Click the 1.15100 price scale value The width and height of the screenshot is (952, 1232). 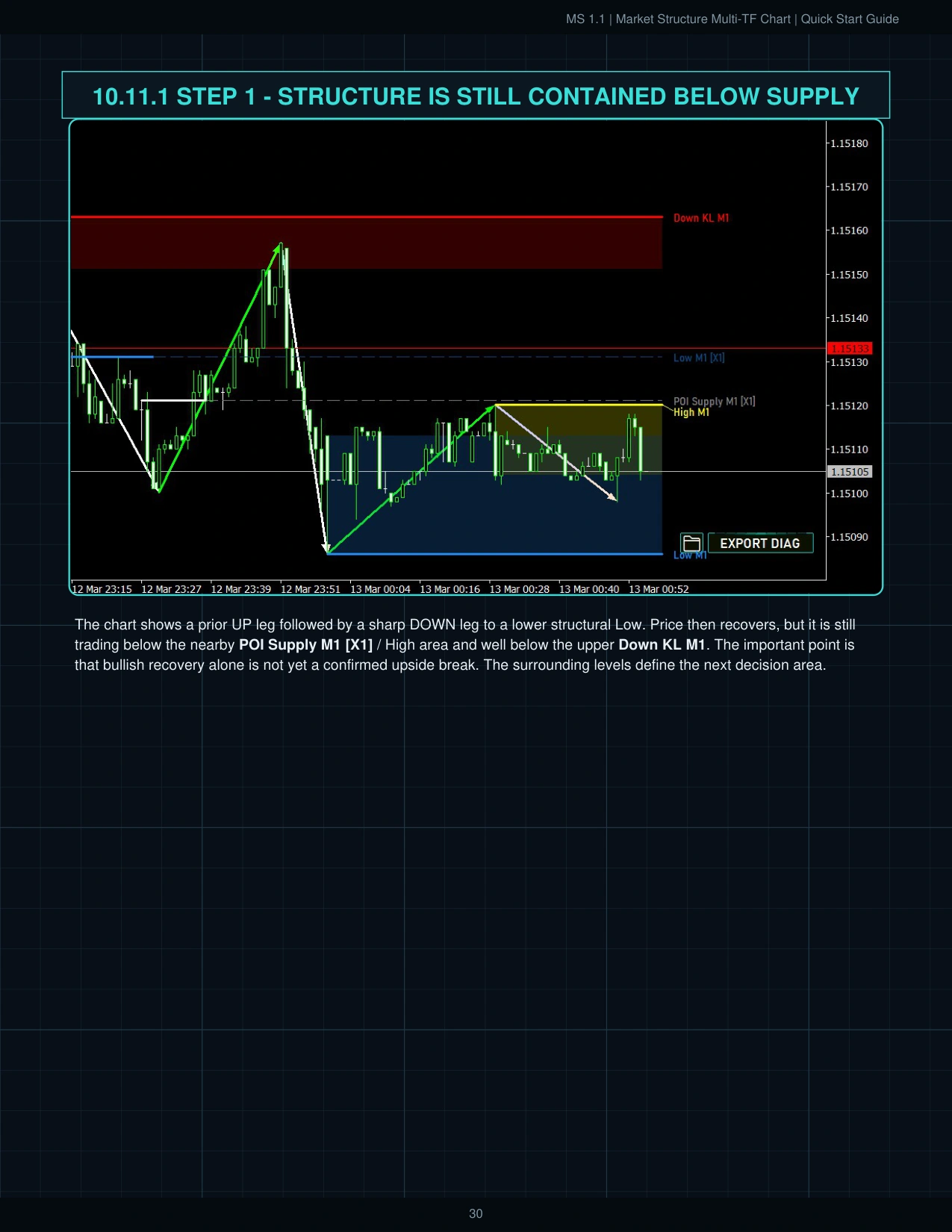click(850, 494)
